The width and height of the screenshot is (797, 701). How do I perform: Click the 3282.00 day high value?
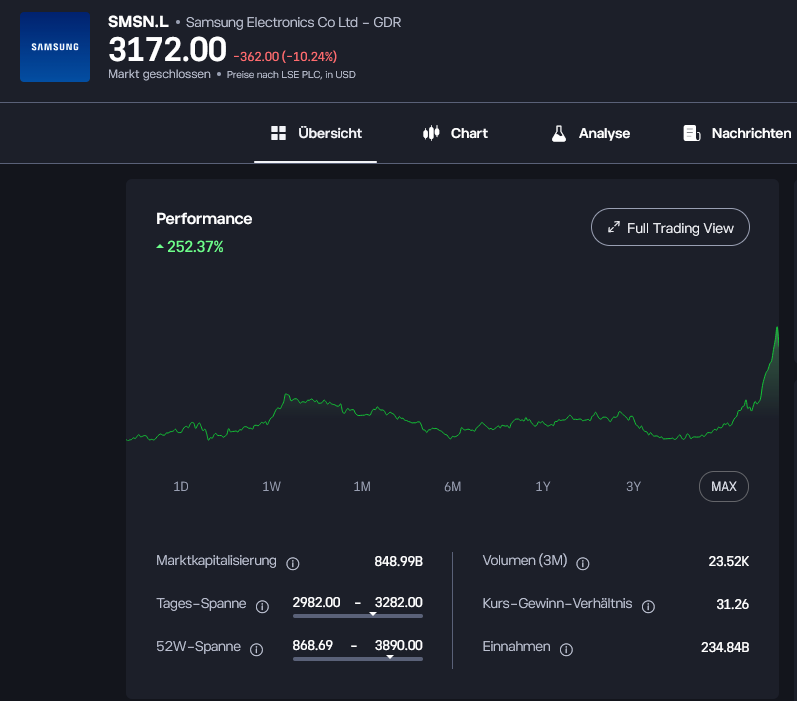tap(398, 602)
